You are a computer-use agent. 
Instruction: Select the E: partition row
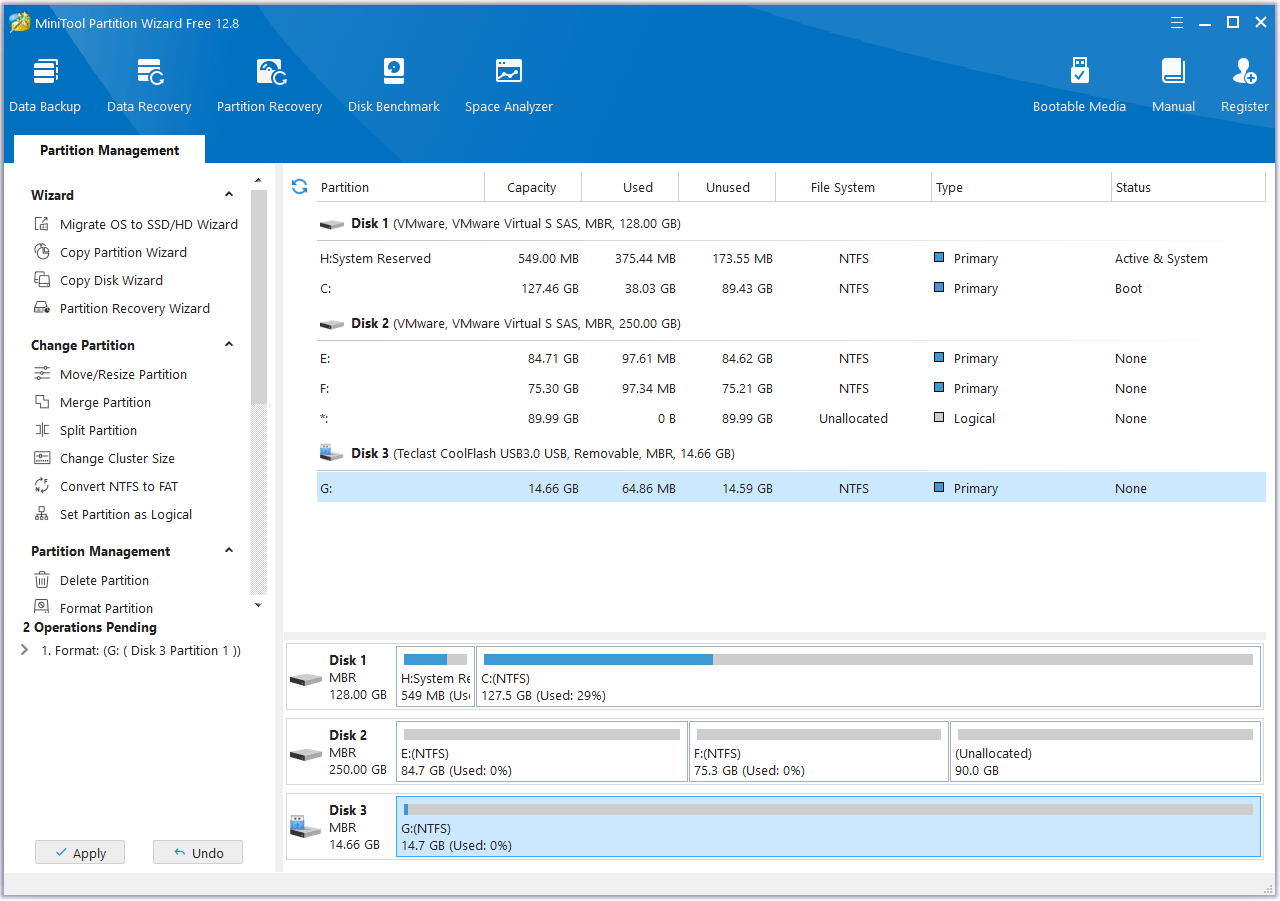coord(791,359)
